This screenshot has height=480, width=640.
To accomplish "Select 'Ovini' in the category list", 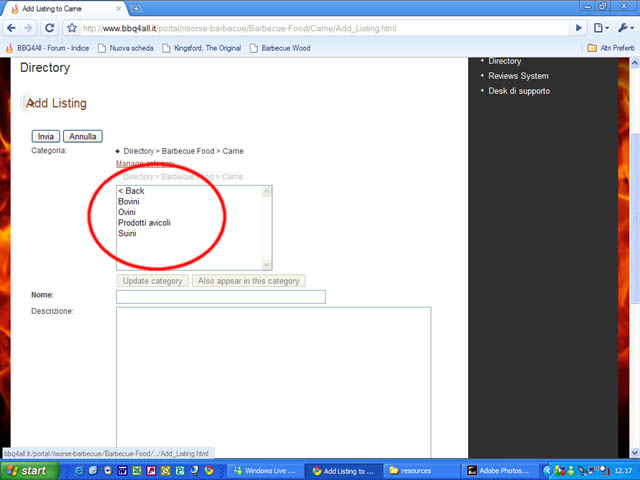I will click(189, 212).
